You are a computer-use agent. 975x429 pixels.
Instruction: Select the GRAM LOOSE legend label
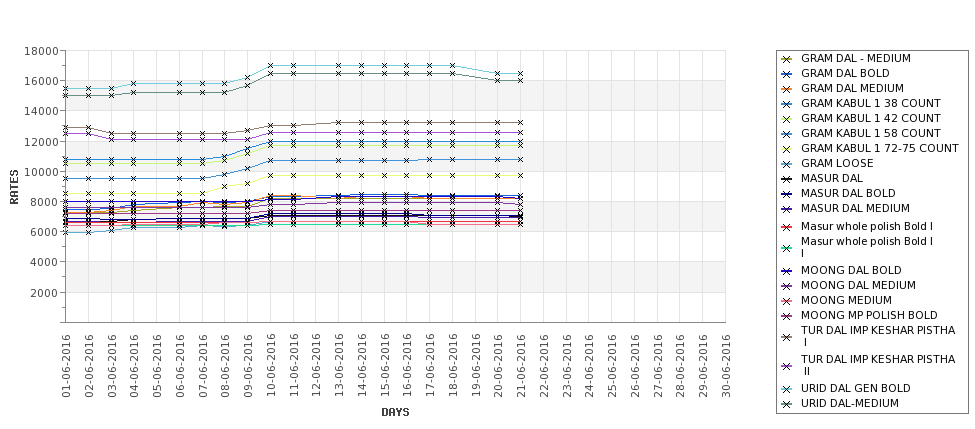(x=837, y=163)
